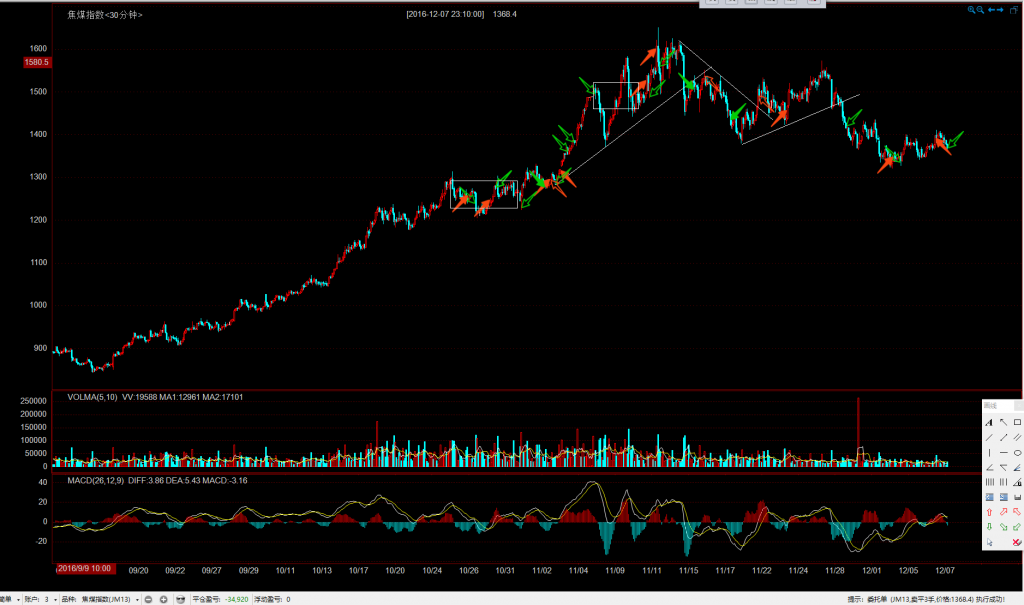The height and width of the screenshot is (605, 1024).
Task: Click the minus quantity button
Action: coord(148,599)
